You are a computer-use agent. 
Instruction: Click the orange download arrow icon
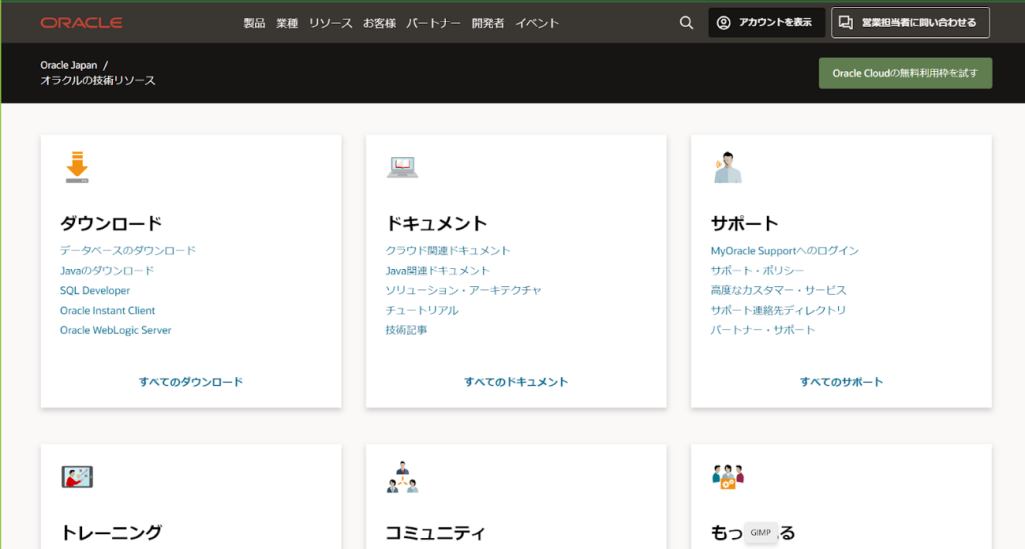click(77, 167)
